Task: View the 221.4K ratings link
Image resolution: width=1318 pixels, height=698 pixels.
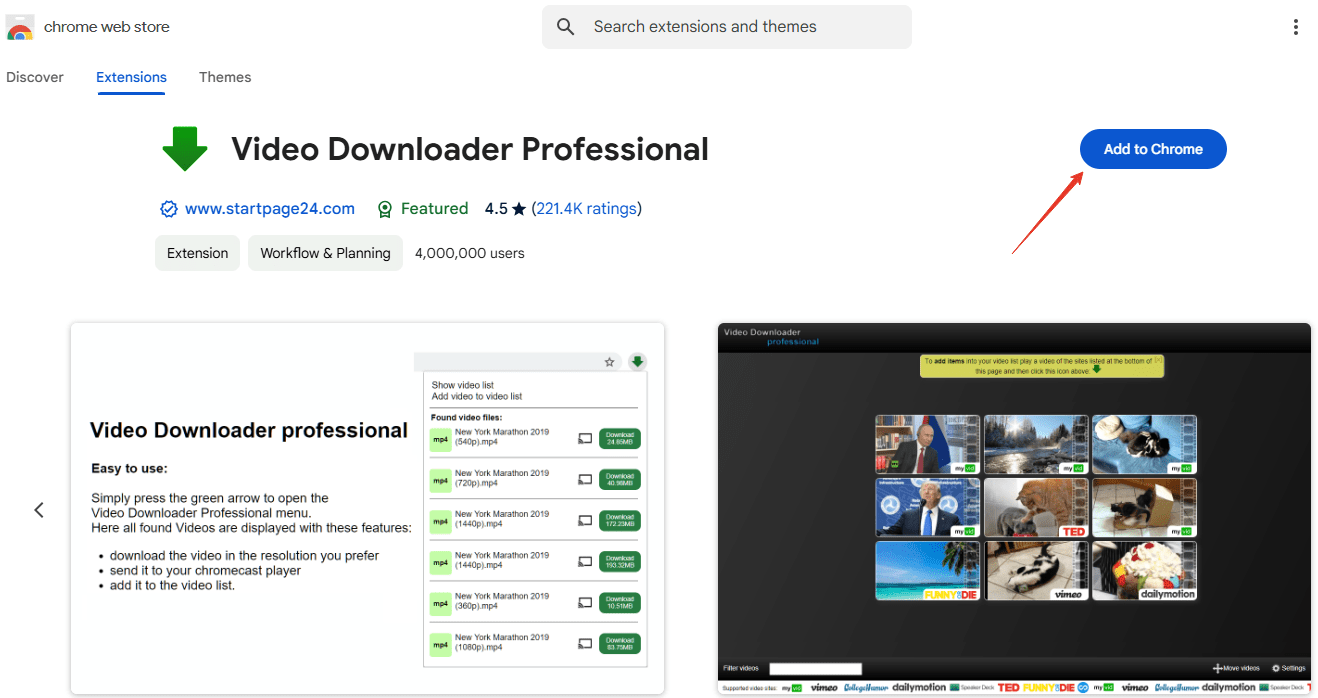Action: coord(586,209)
